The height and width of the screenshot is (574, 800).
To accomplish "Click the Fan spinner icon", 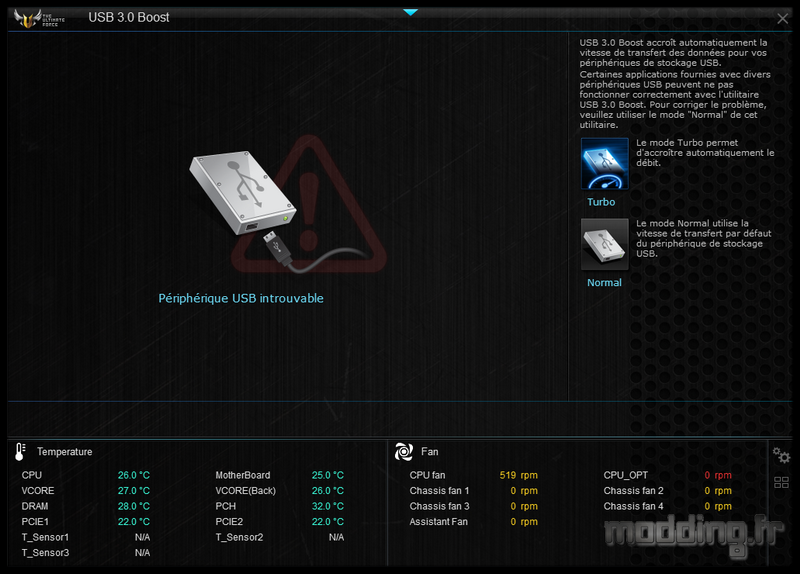I will pos(404,452).
